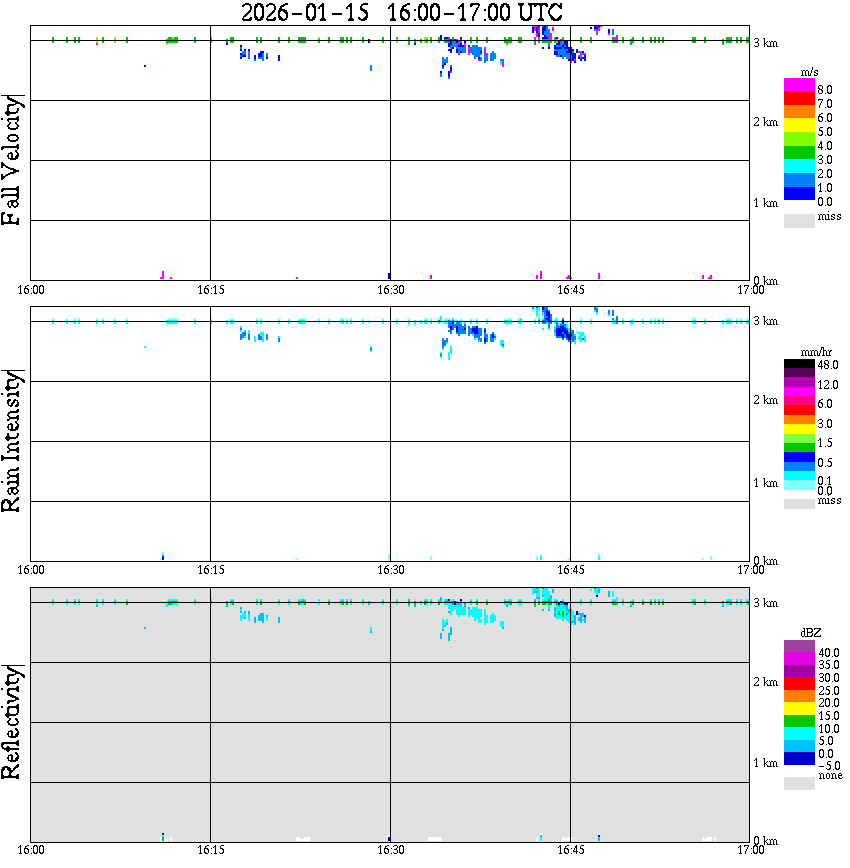Viewport: 850px width, 868px height.
Task: Click the "Reflectivity" vertical axis label
Action: tap(11, 722)
